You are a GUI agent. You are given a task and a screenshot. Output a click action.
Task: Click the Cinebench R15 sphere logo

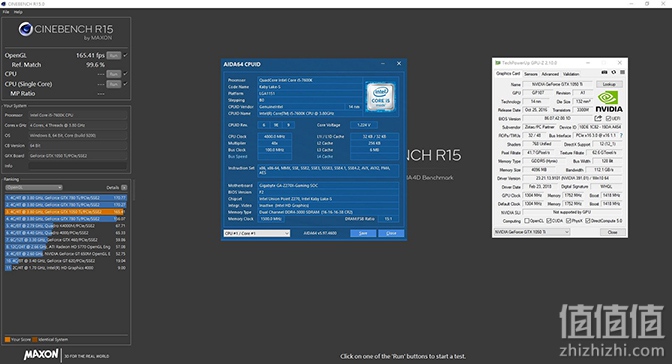[26, 29]
